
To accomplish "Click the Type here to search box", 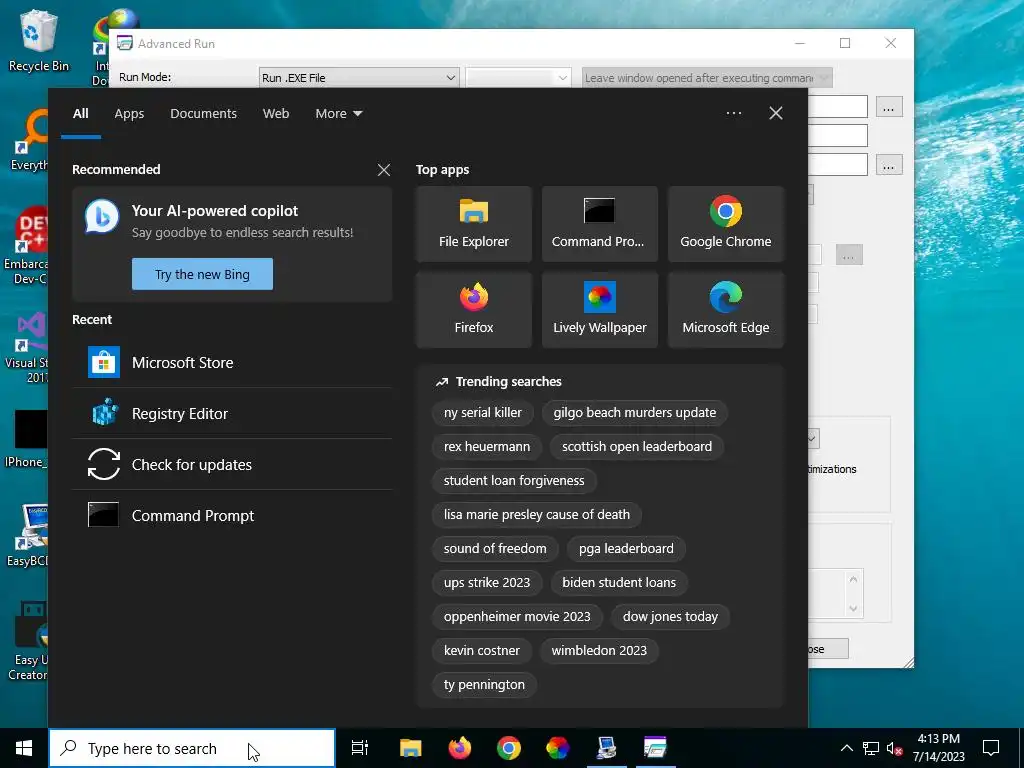I will click(192, 748).
